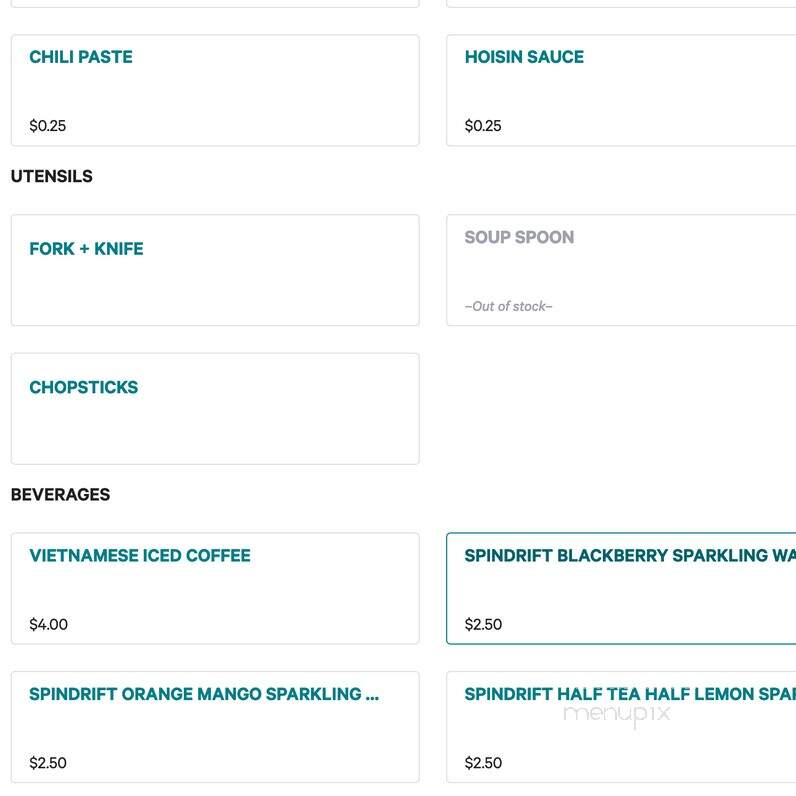Click the menupix watermark logo
Viewport: 796px width, 796px height.
617,715
